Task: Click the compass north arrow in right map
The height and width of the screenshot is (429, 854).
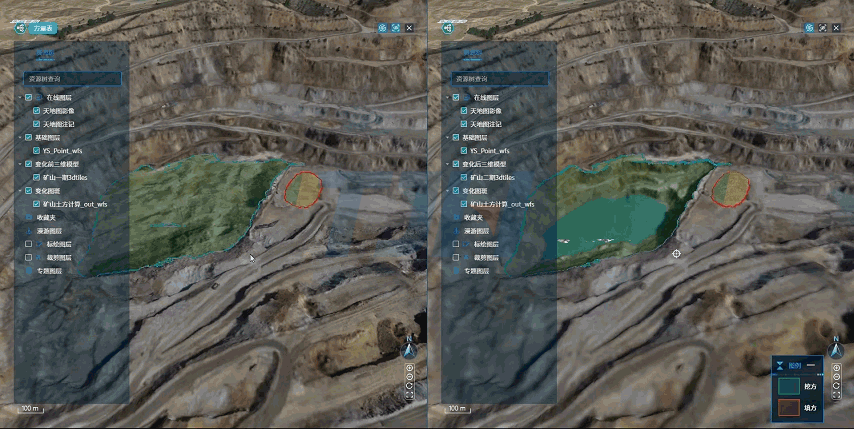Action: click(x=837, y=350)
